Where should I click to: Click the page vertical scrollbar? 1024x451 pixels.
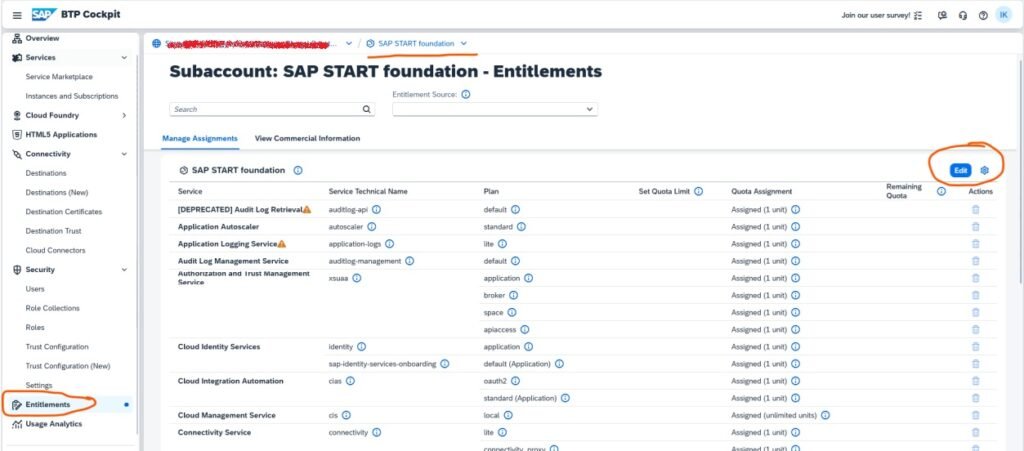click(x=1020, y=170)
